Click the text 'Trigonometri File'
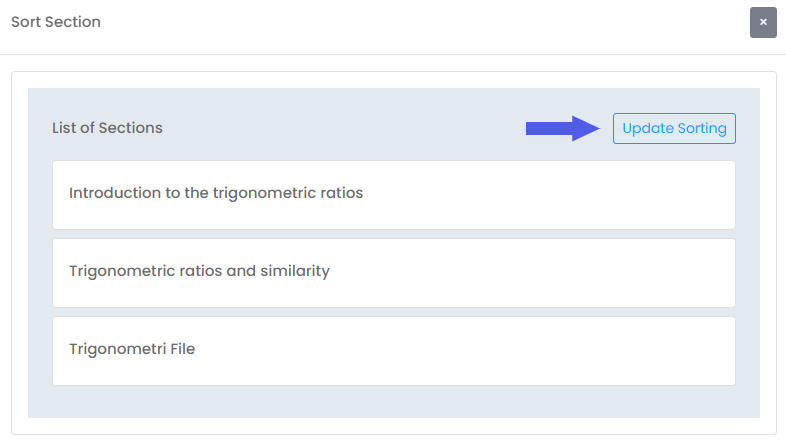Viewport: 786px width, 442px height. click(x=132, y=349)
